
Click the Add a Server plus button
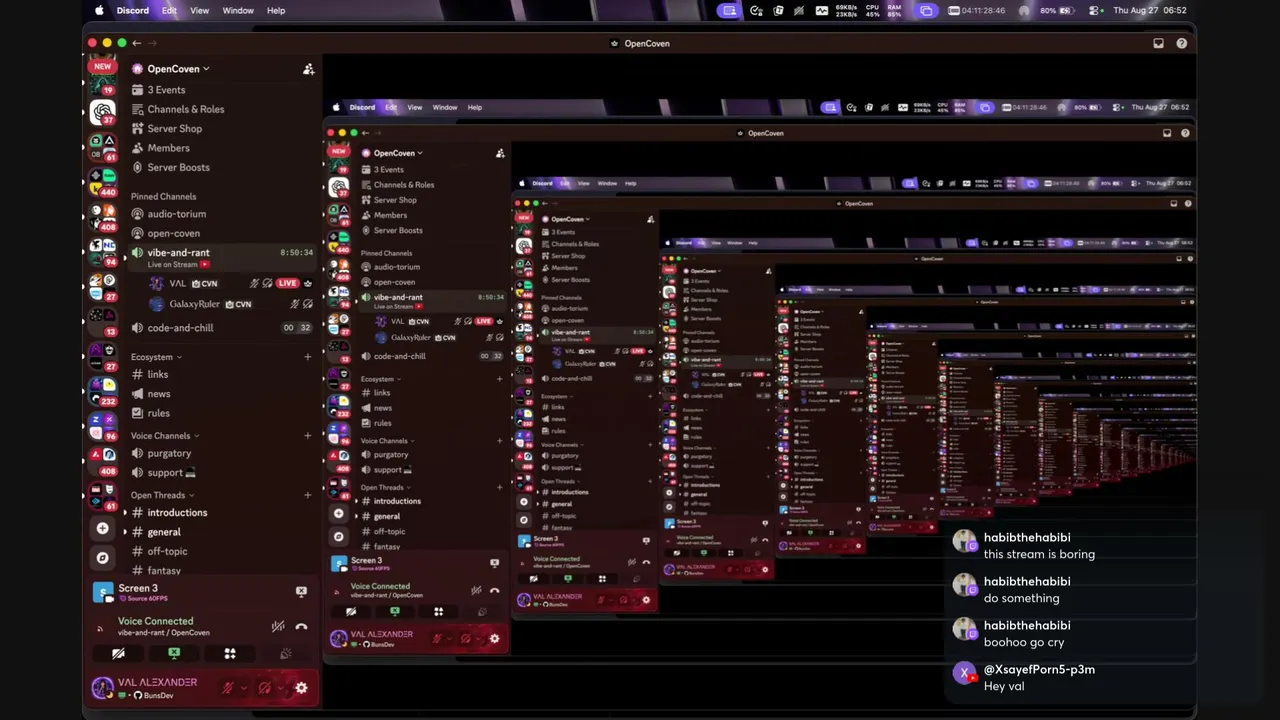[102, 528]
